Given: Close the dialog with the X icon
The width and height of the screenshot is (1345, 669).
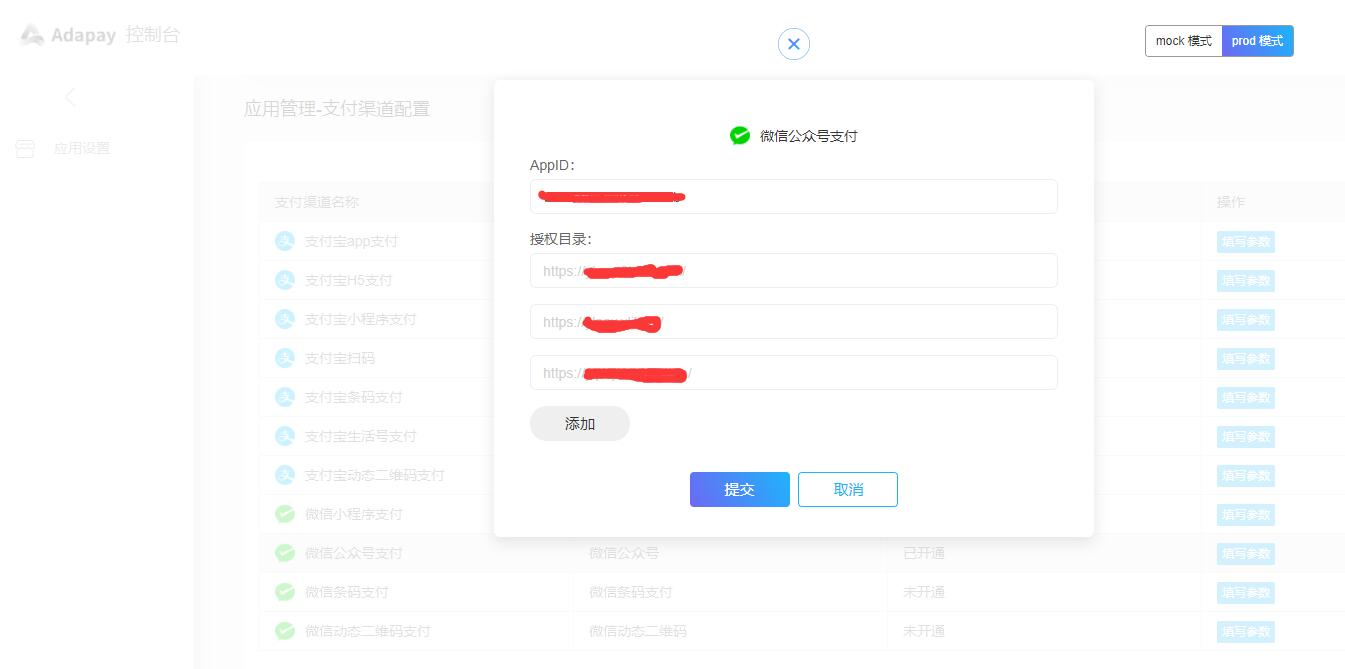Looking at the screenshot, I should (793, 44).
